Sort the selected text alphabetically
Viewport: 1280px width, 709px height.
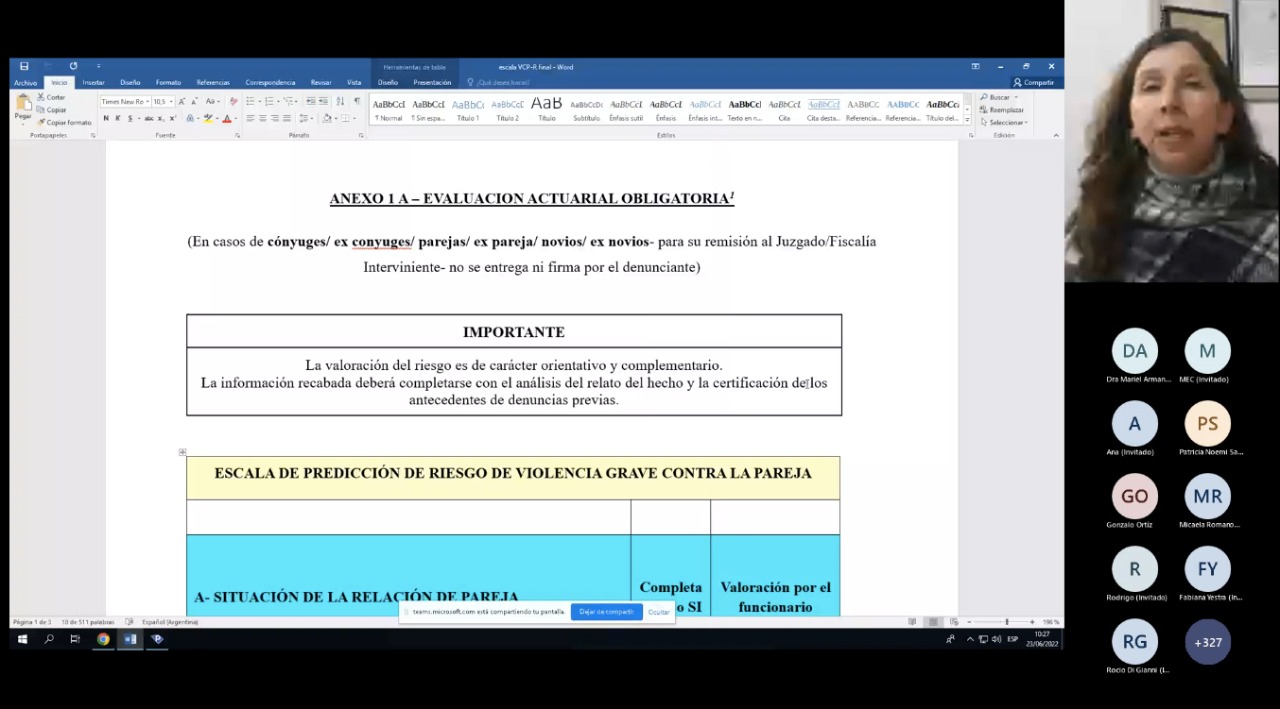pyautogui.click(x=340, y=101)
